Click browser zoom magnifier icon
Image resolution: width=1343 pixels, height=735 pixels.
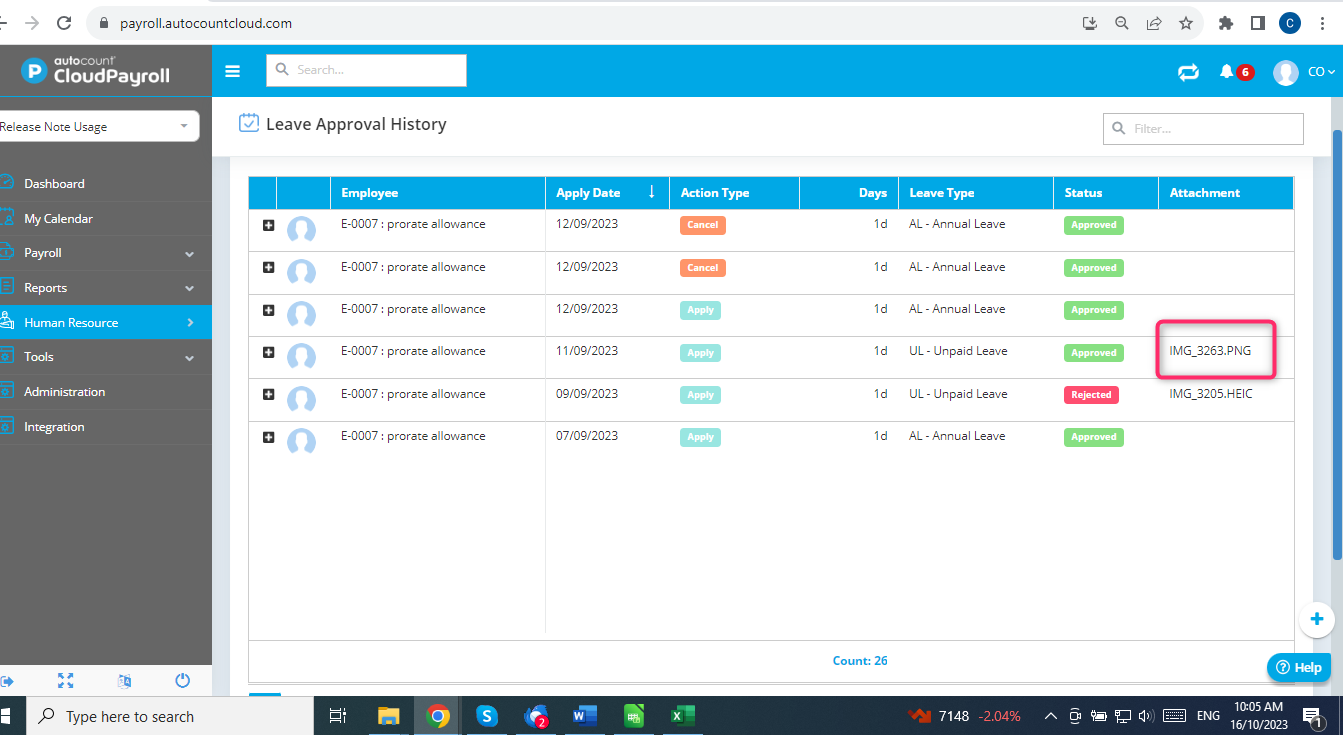(1122, 23)
